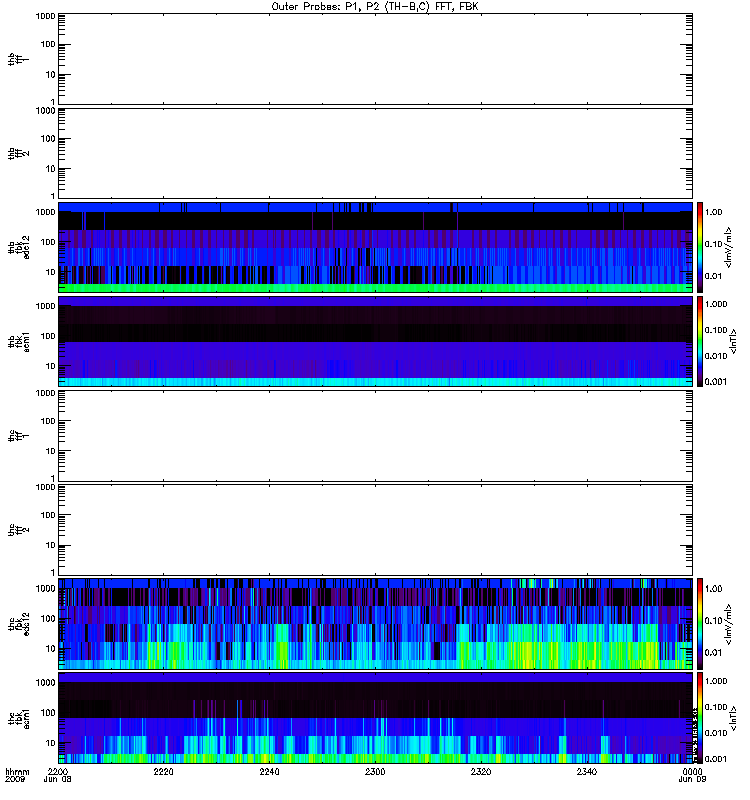Click the thc fbk scm1 color bar

700,718
